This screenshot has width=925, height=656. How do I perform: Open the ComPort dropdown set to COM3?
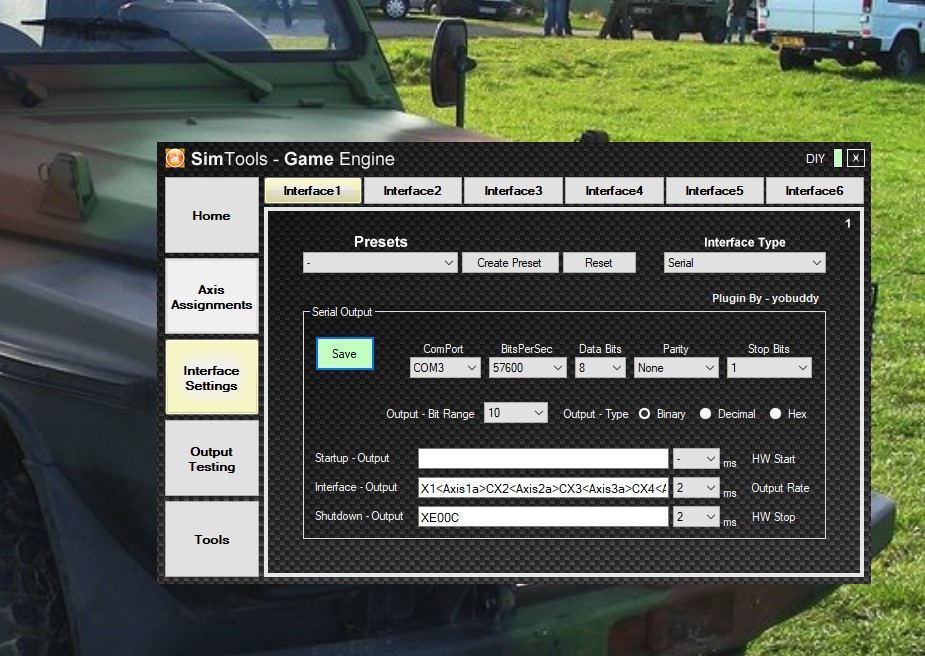tap(445, 368)
